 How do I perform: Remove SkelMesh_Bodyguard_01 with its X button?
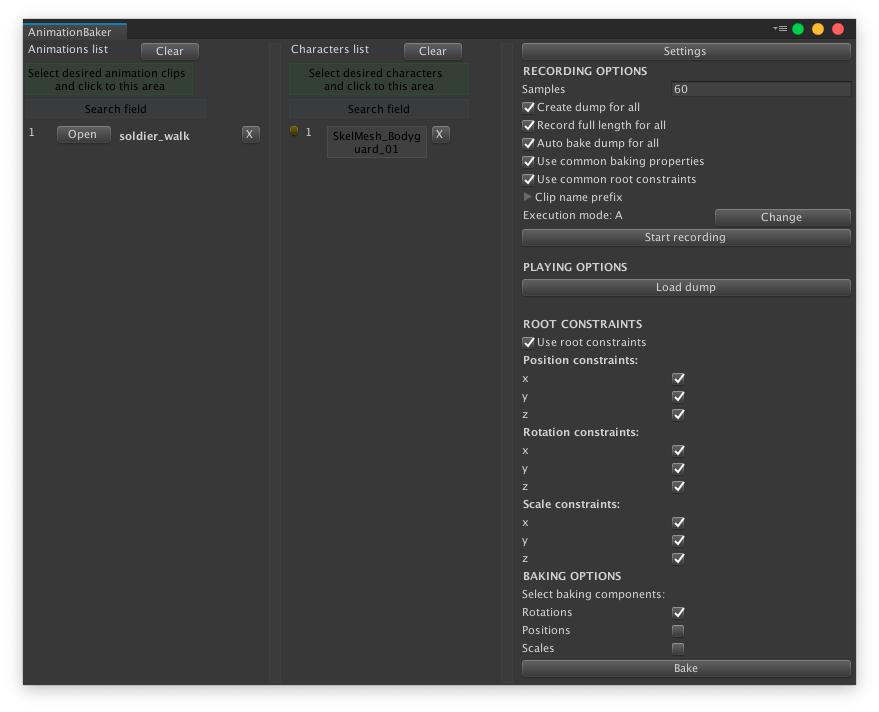click(440, 134)
